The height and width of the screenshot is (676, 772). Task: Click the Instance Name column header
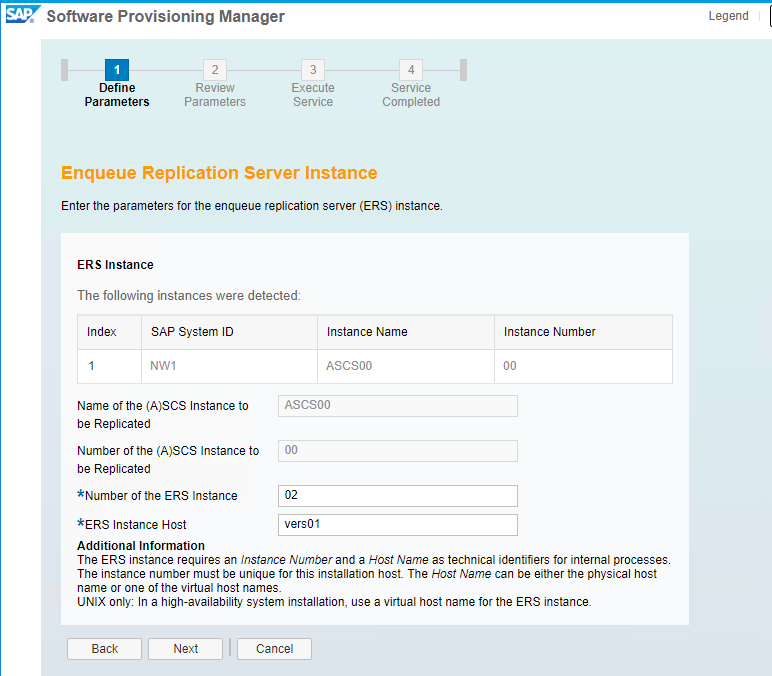coord(406,332)
